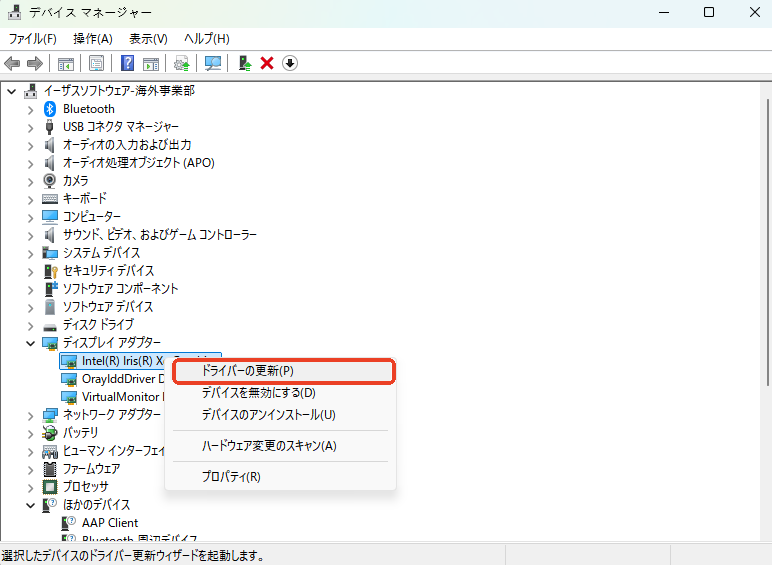The image size is (772, 565).
Task: Click プロパティ(R) in the context menu
Action: (231, 477)
